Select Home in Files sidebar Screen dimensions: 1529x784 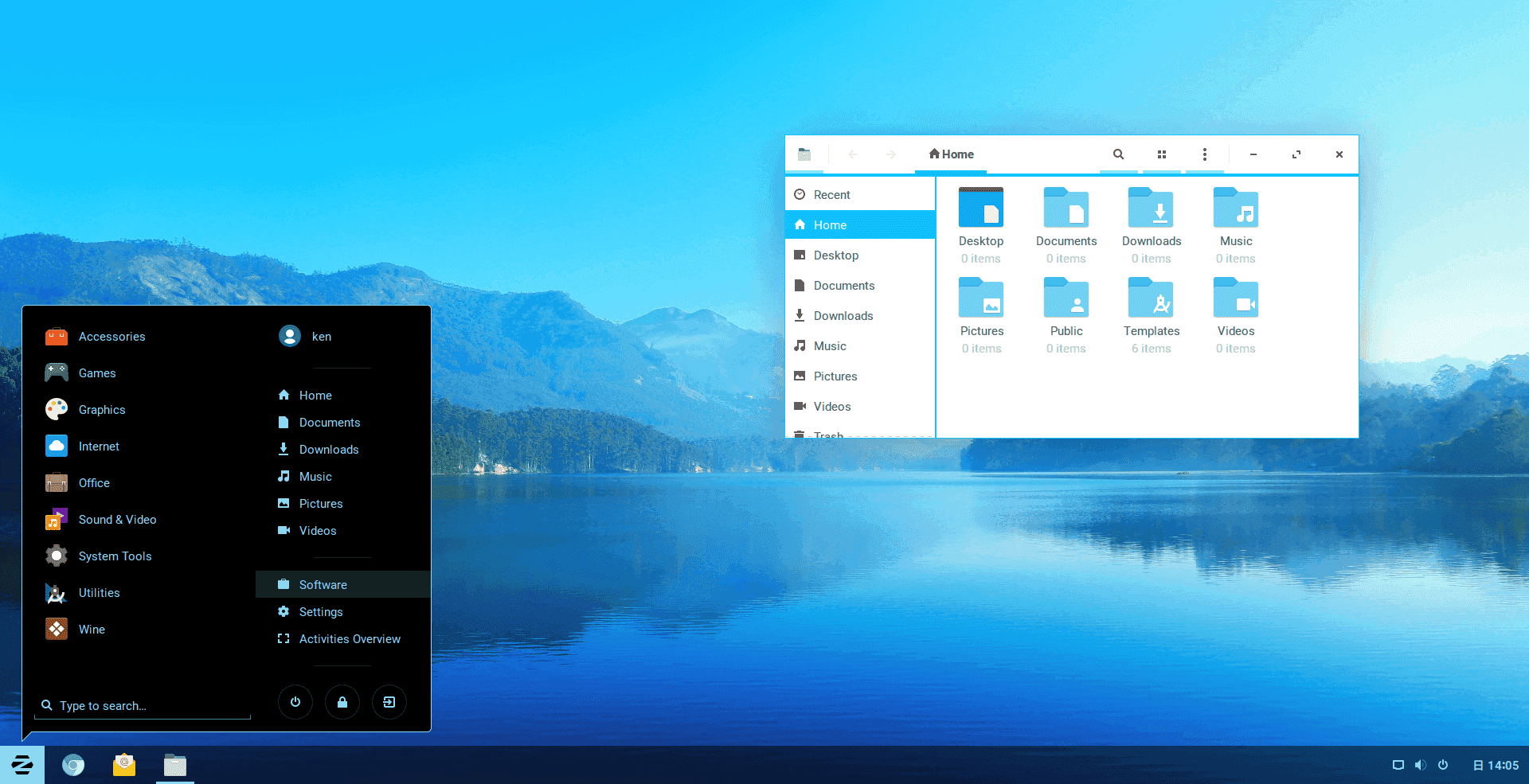tap(860, 225)
